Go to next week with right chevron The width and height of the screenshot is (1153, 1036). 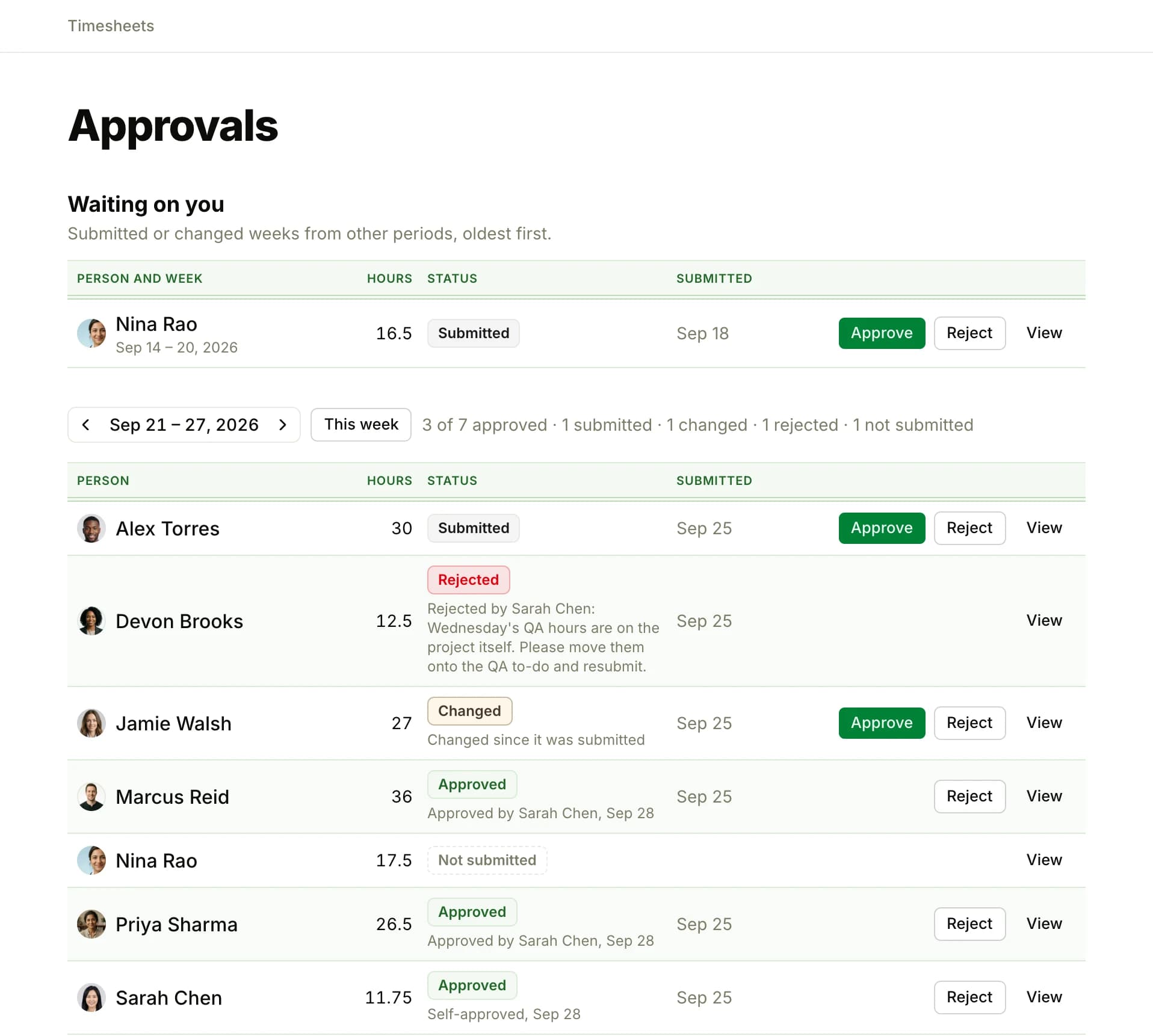click(x=283, y=425)
